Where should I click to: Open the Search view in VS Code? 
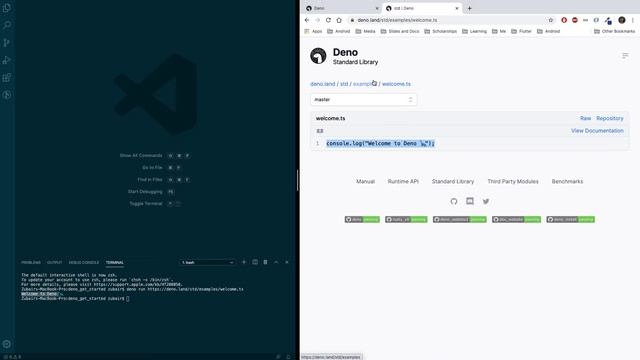pyautogui.click(x=7, y=25)
